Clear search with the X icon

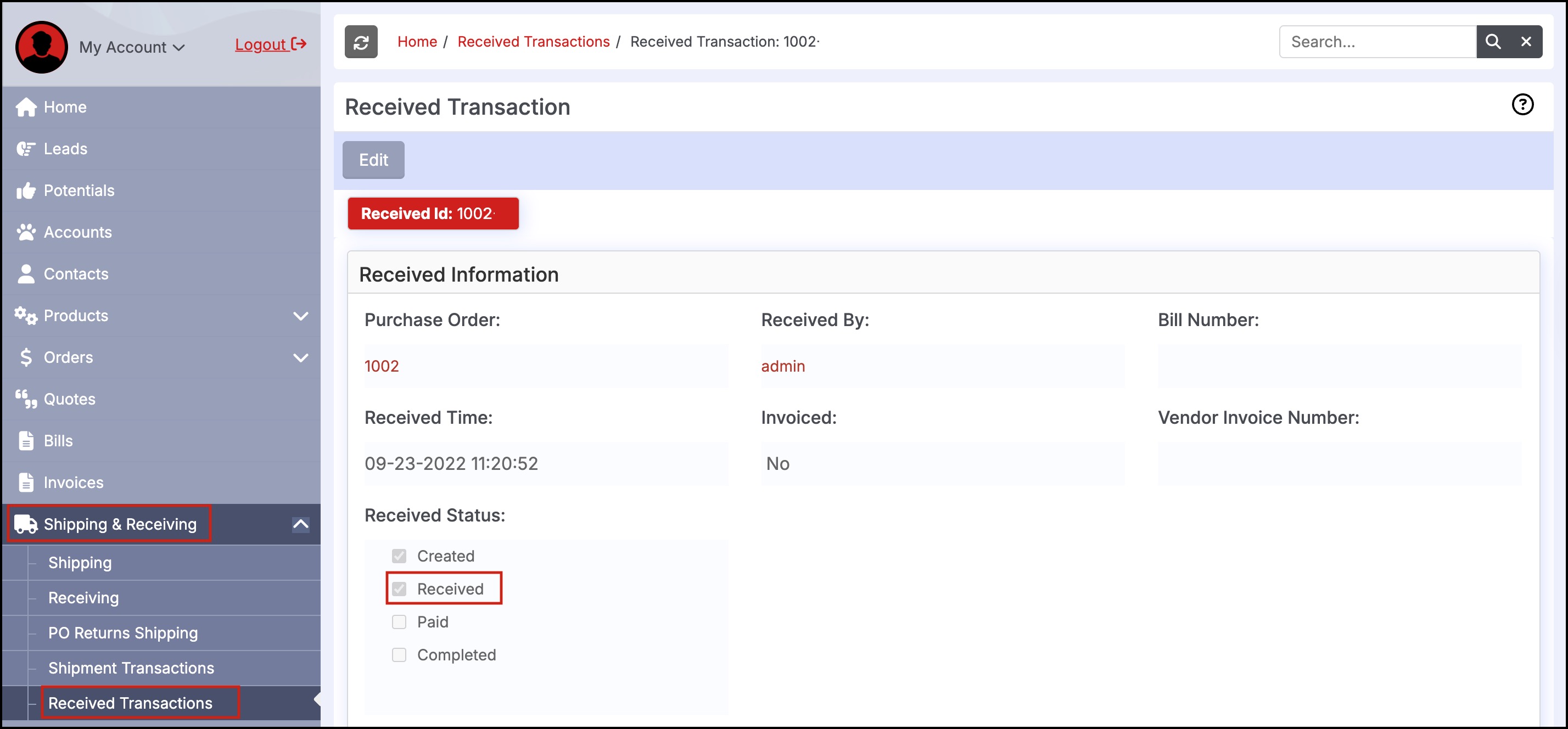point(1525,42)
